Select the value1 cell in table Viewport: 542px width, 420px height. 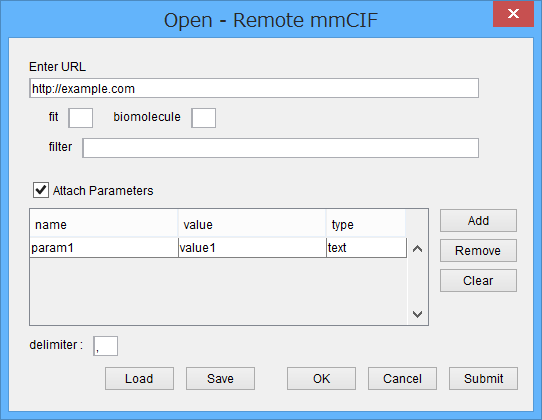(x=252, y=248)
